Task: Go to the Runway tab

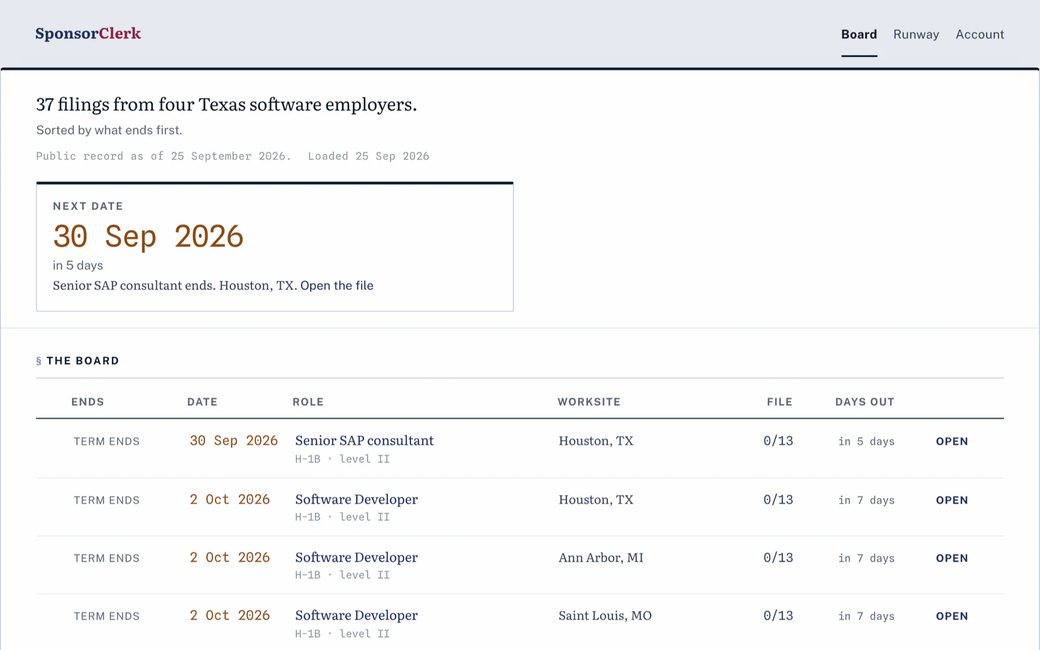Action: (x=916, y=34)
